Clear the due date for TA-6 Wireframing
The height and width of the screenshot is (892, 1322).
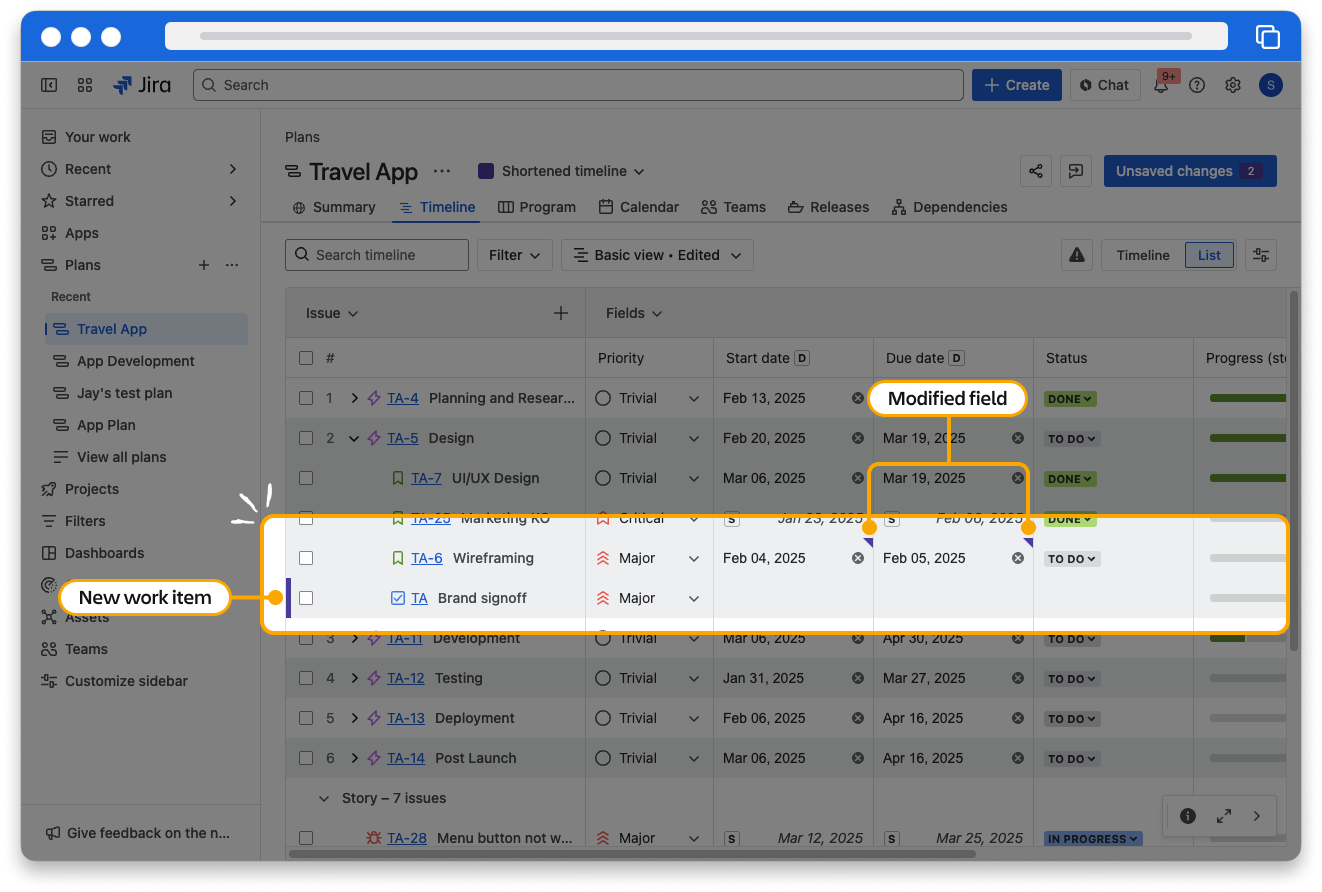point(1017,558)
